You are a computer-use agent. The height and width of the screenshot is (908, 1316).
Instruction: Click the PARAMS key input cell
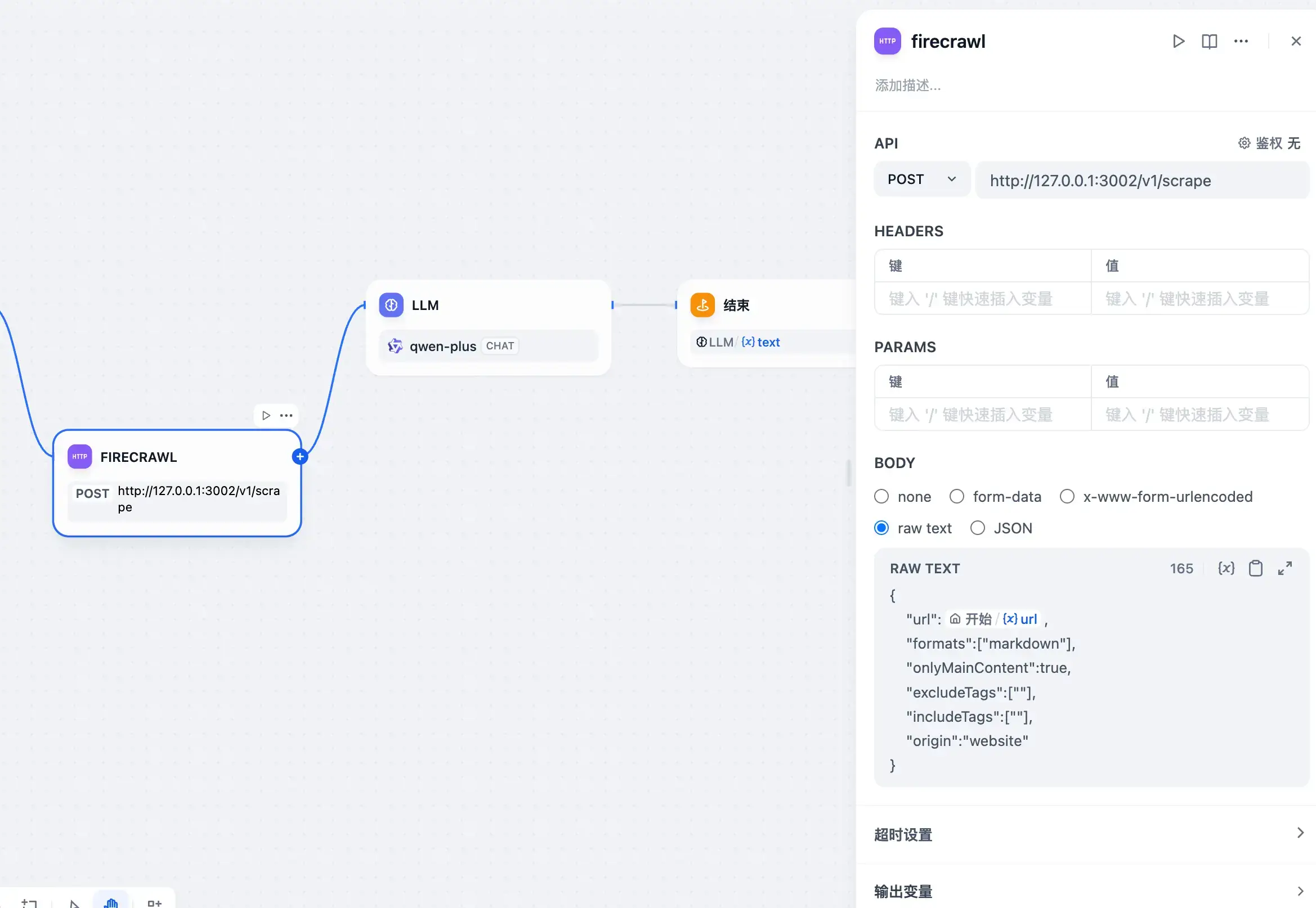982,414
